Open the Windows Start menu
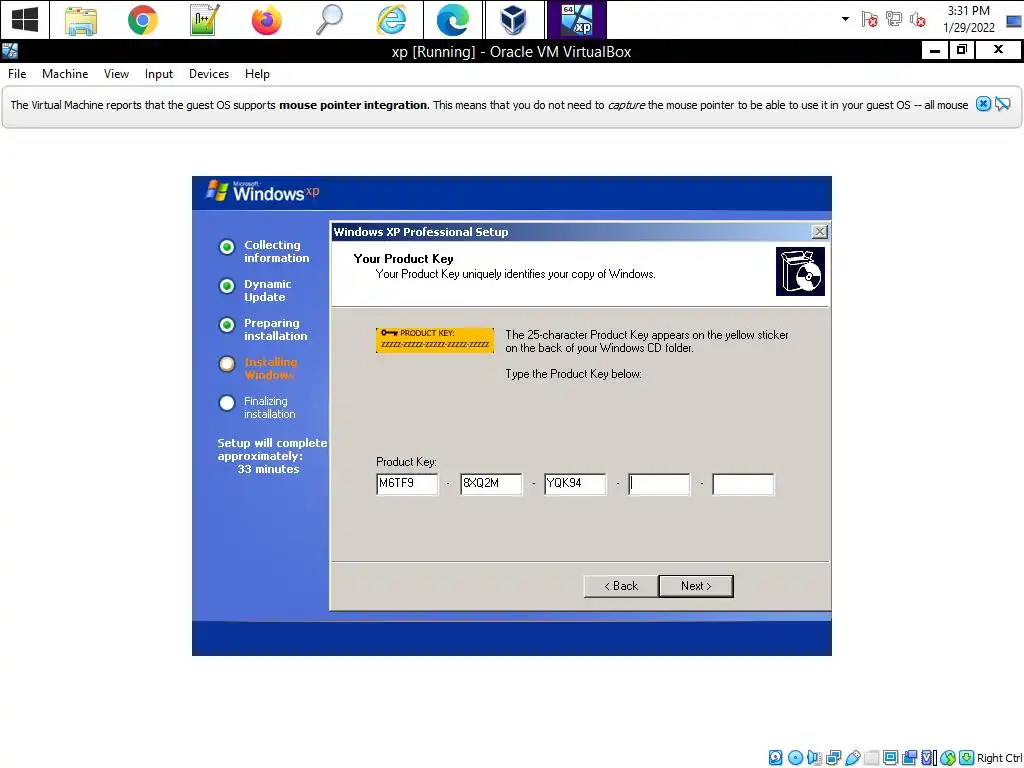The image size is (1024, 768). [x=25, y=20]
